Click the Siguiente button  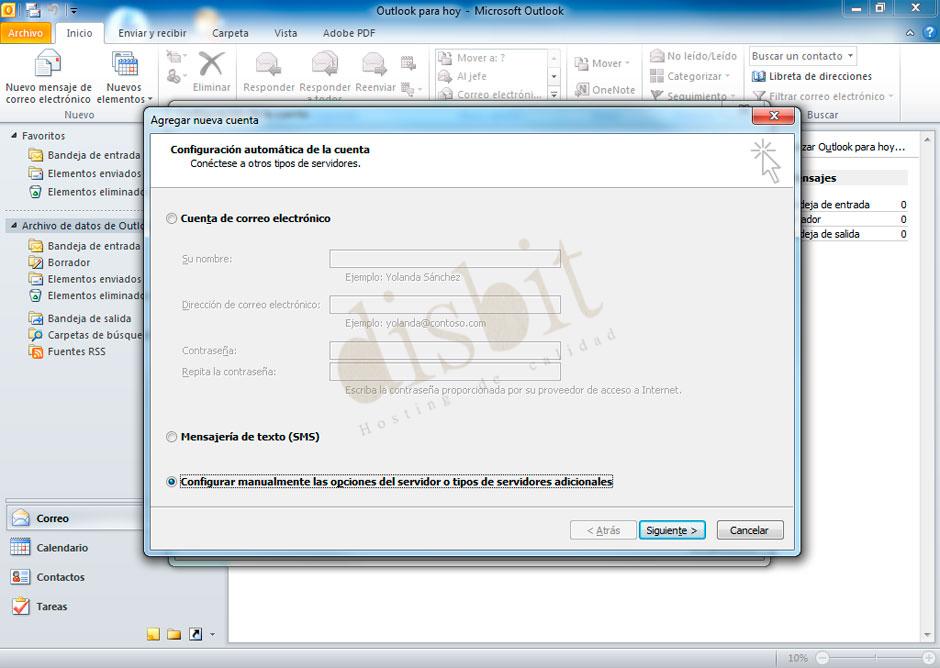[x=672, y=530]
